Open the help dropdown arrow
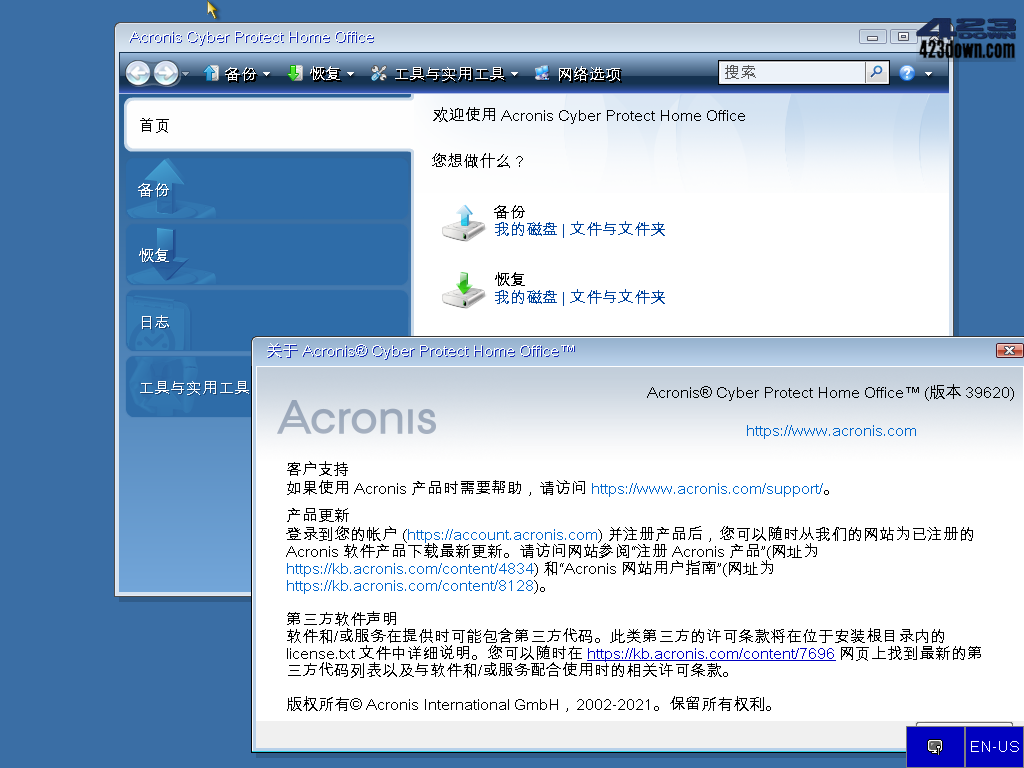 point(925,72)
